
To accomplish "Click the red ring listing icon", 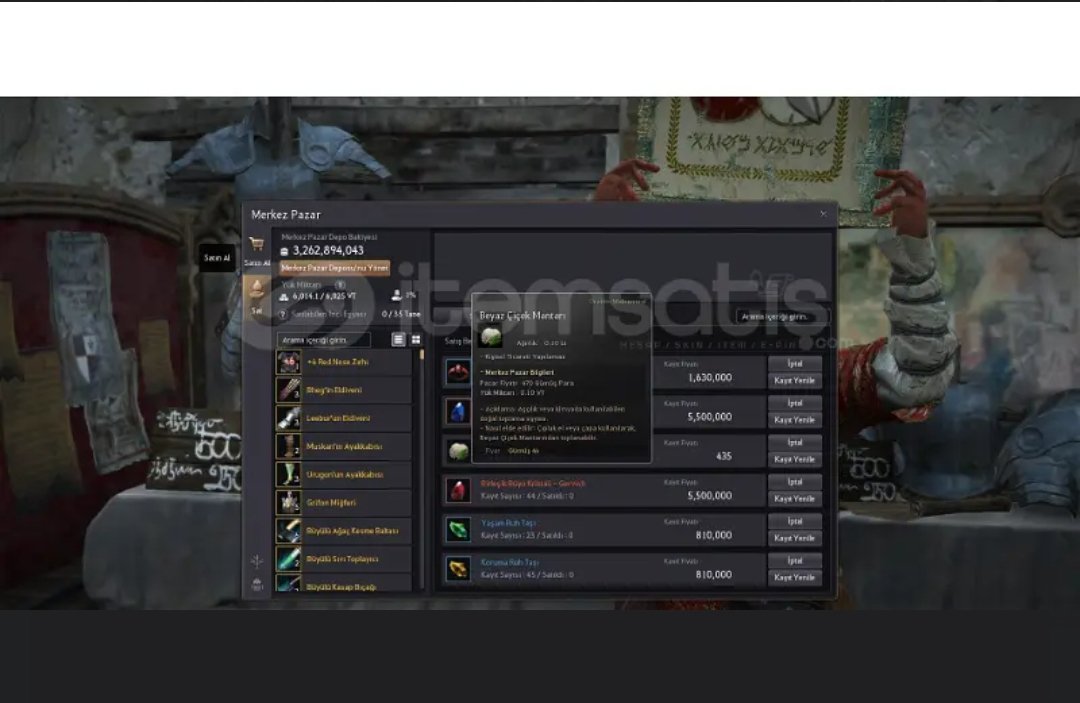I will pyautogui.click(x=458, y=373).
